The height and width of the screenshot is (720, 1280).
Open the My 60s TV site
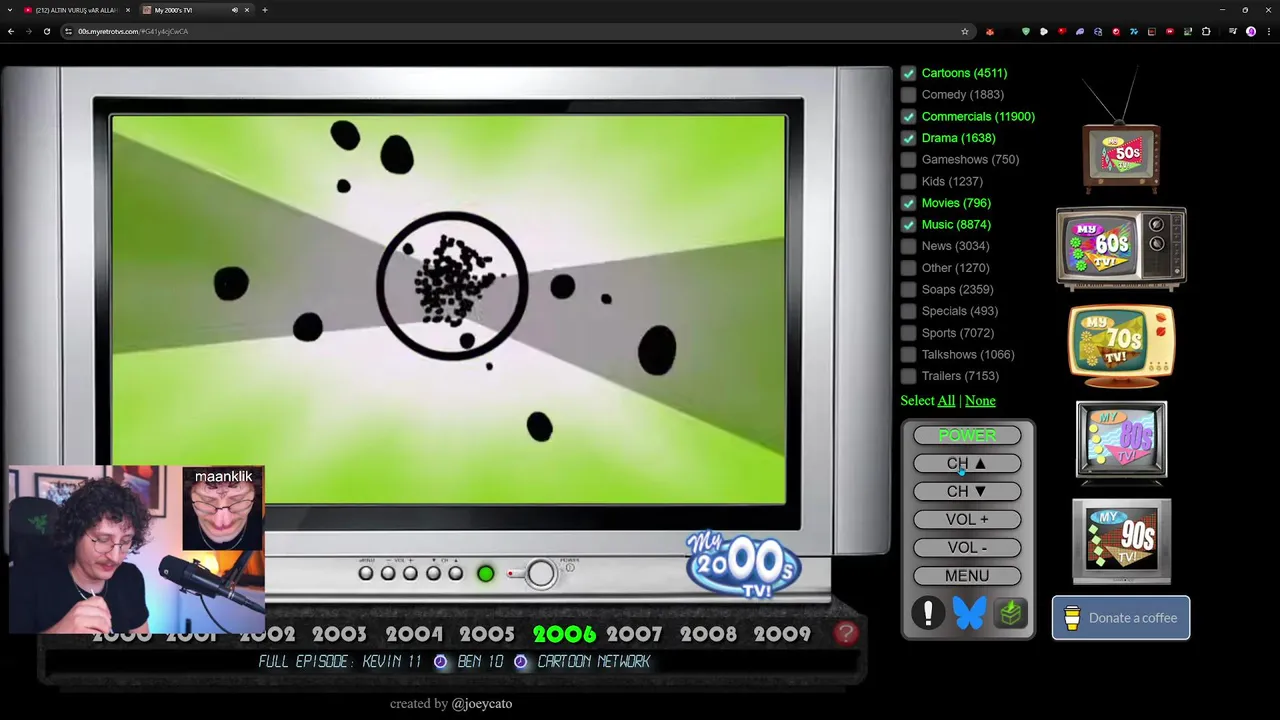(1121, 248)
